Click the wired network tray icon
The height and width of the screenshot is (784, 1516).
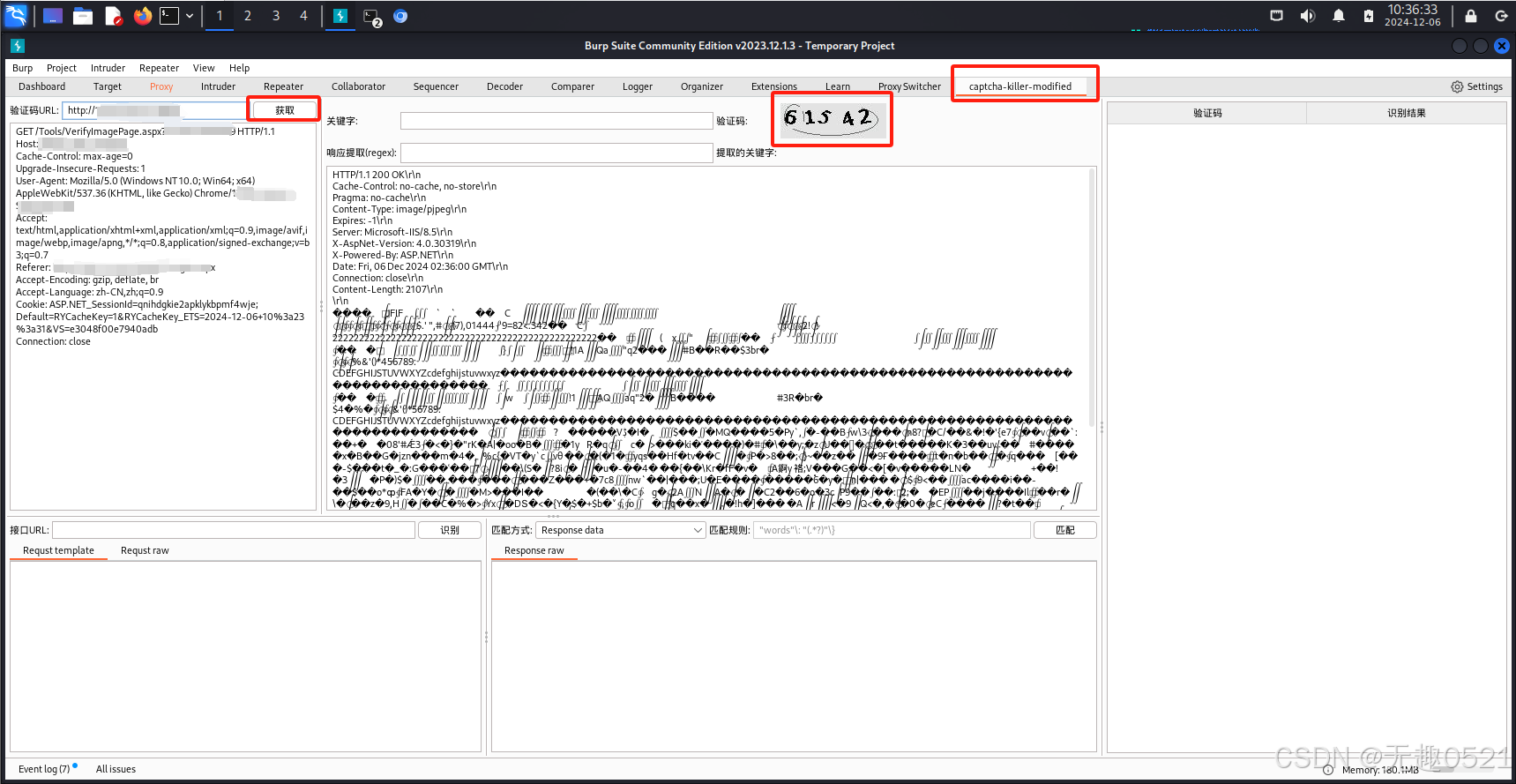point(1276,16)
